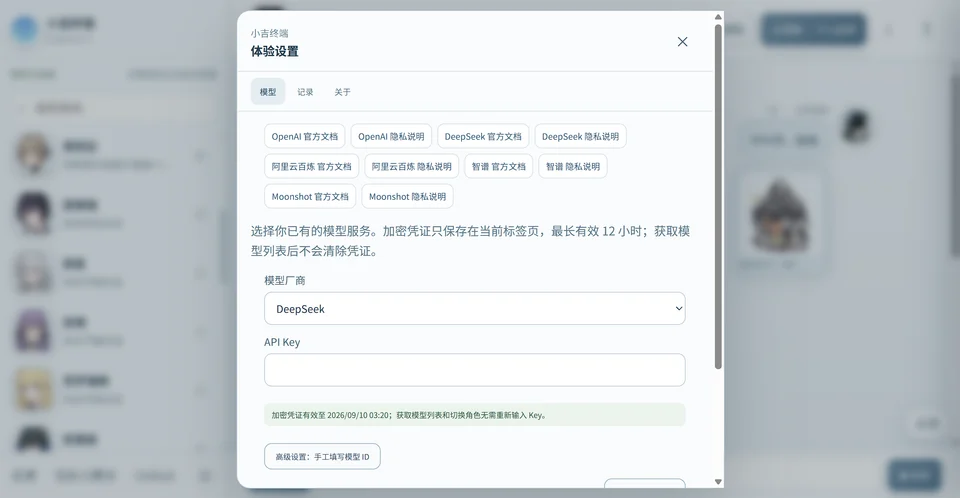The height and width of the screenshot is (498, 960).
Task: Click 高级设置：手工填写模型 ID button
Action: 322,456
